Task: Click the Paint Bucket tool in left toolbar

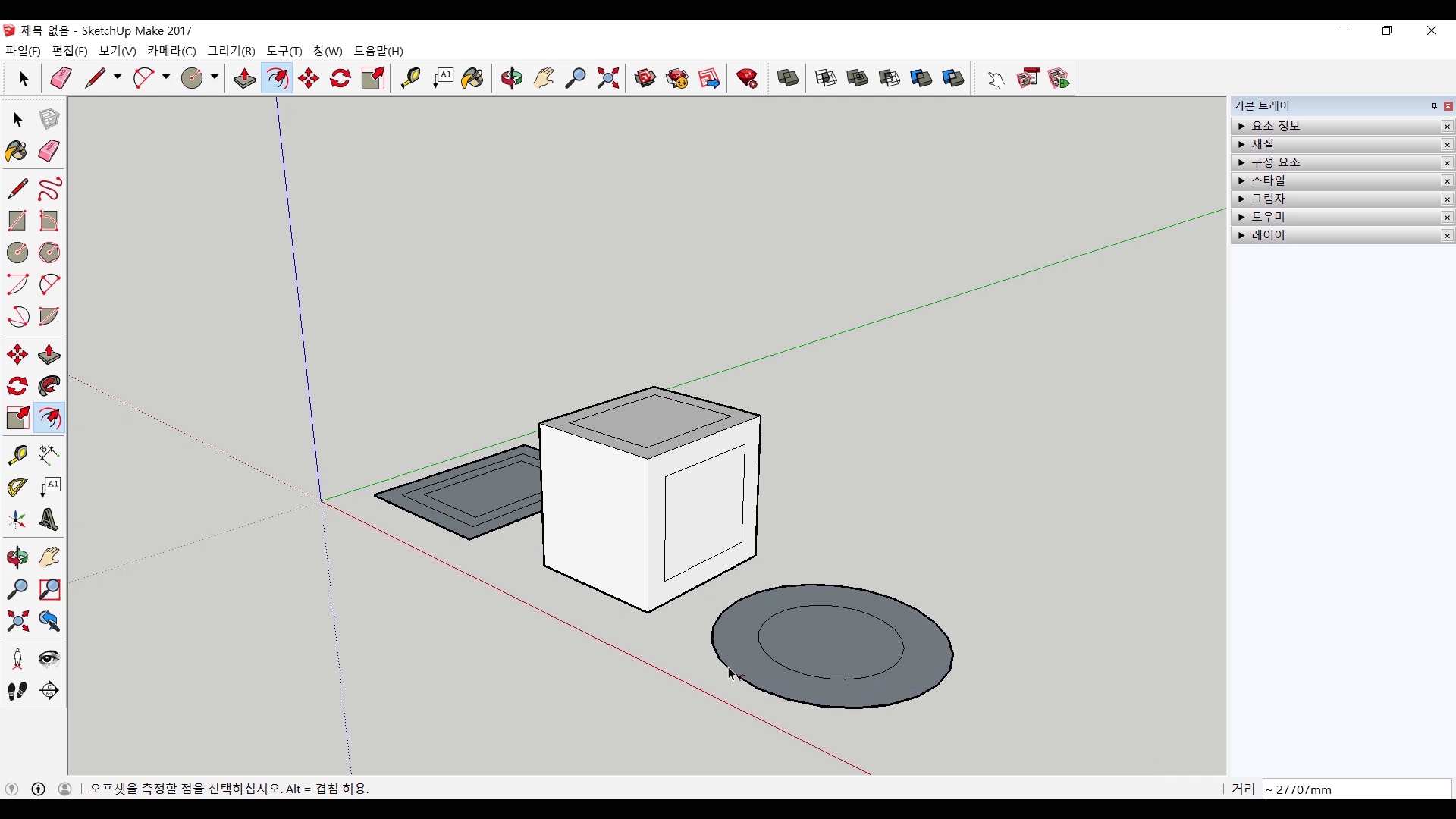Action: coord(17,151)
